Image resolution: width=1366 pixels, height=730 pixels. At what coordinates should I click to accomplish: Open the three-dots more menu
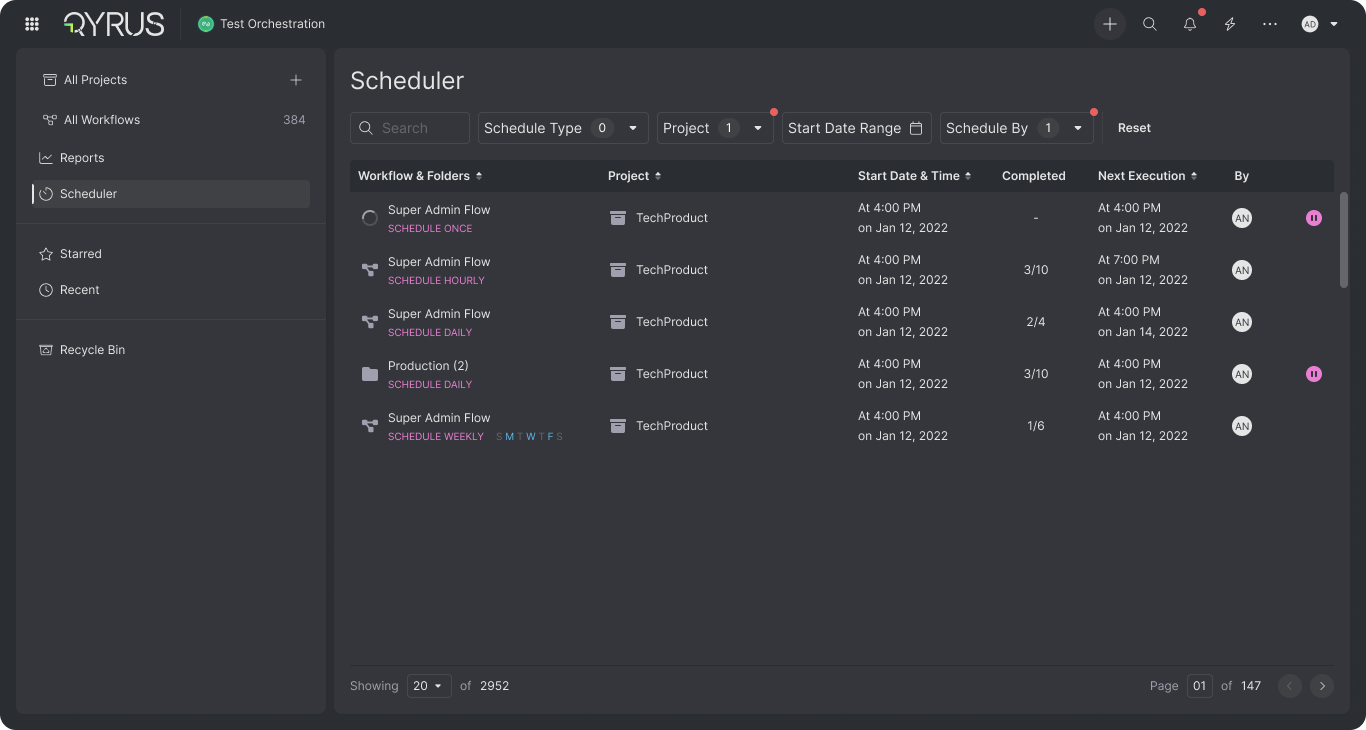tap(1270, 24)
